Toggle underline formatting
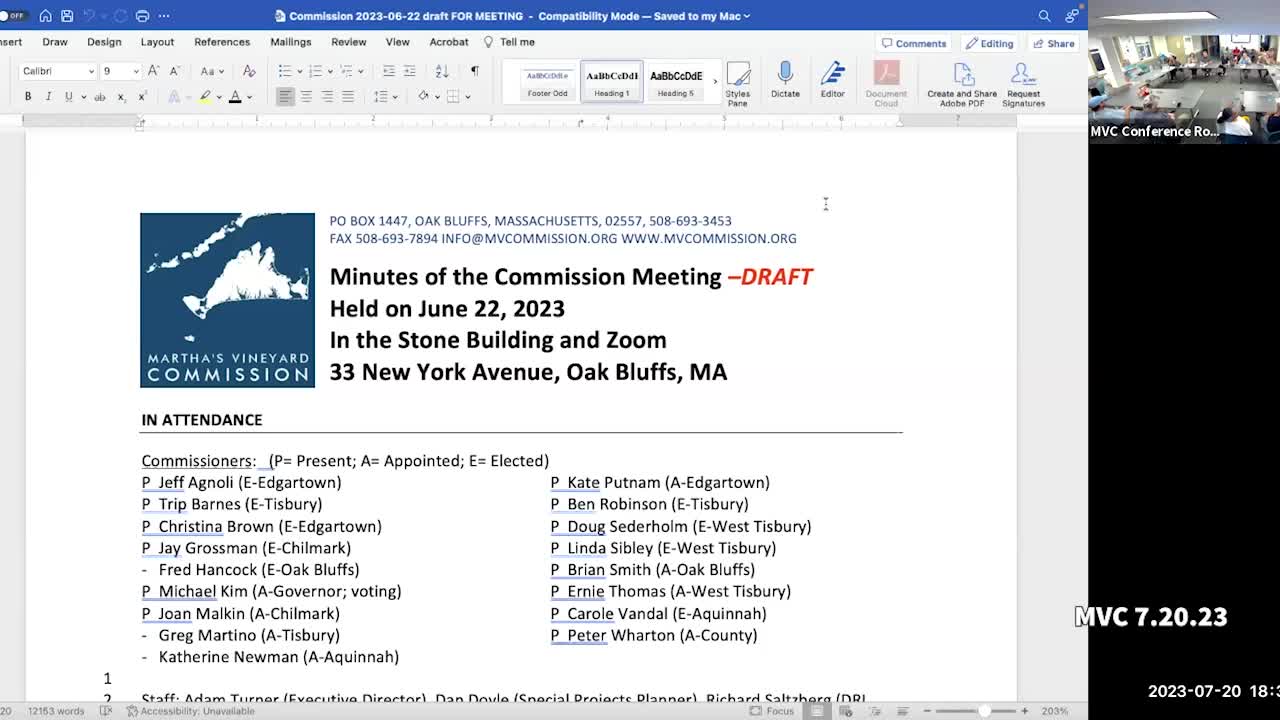The width and height of the screenshot is (1280, 720). point(68,97)
